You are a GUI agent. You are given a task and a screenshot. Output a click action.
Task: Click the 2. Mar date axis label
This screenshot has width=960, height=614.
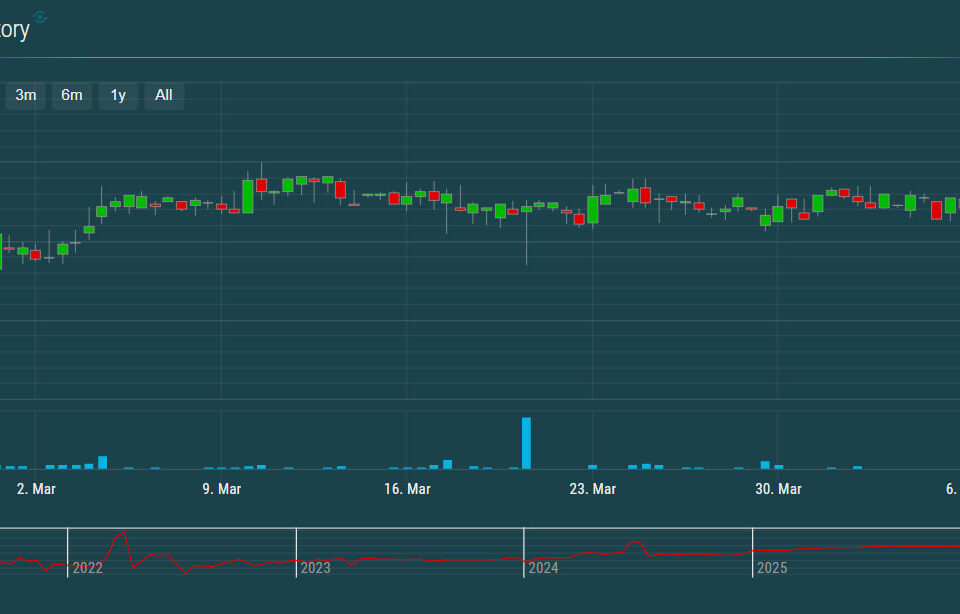37,489
